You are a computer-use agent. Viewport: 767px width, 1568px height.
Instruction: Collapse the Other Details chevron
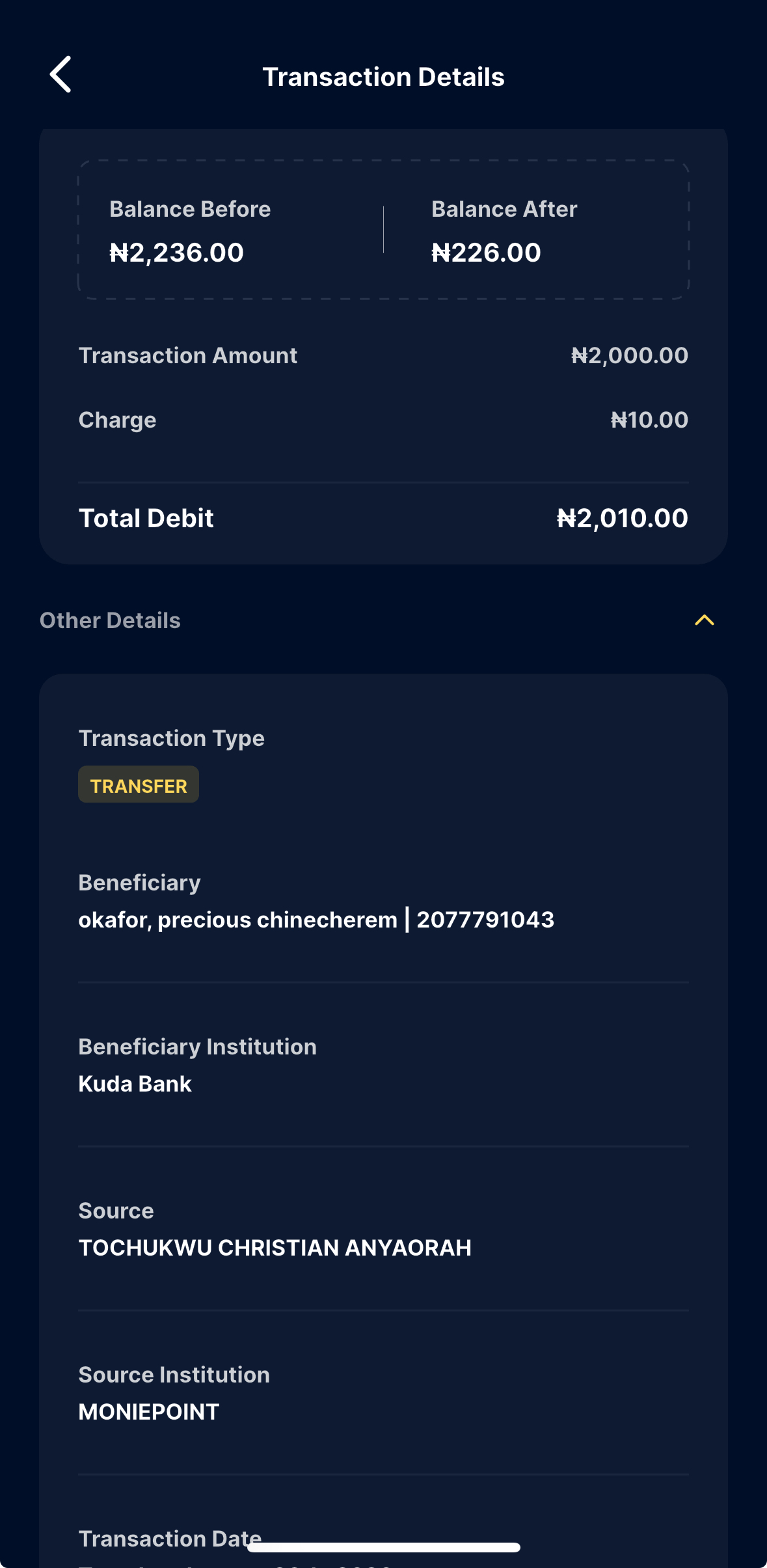(704, 620)
